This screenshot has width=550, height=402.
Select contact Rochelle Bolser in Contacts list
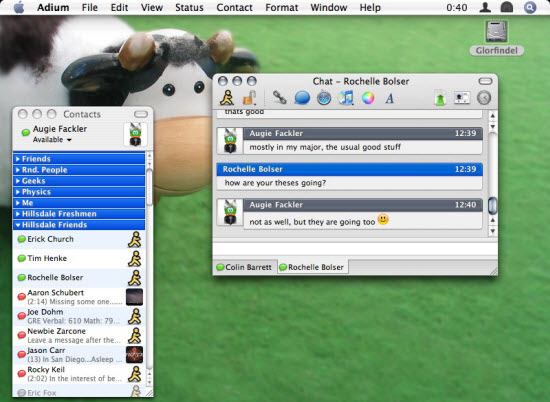tap(79, 278)
